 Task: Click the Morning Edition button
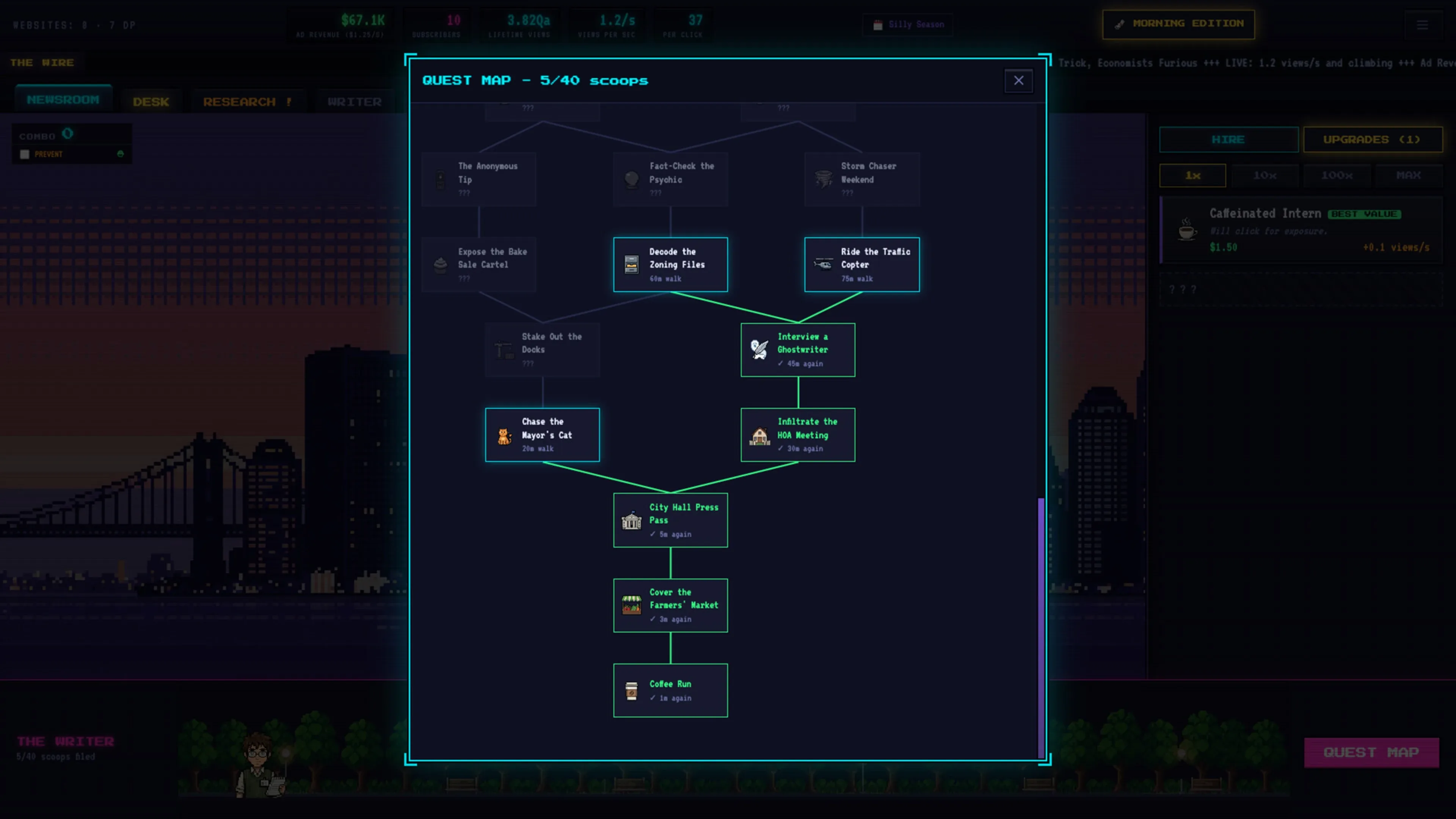click(1178, 24)
